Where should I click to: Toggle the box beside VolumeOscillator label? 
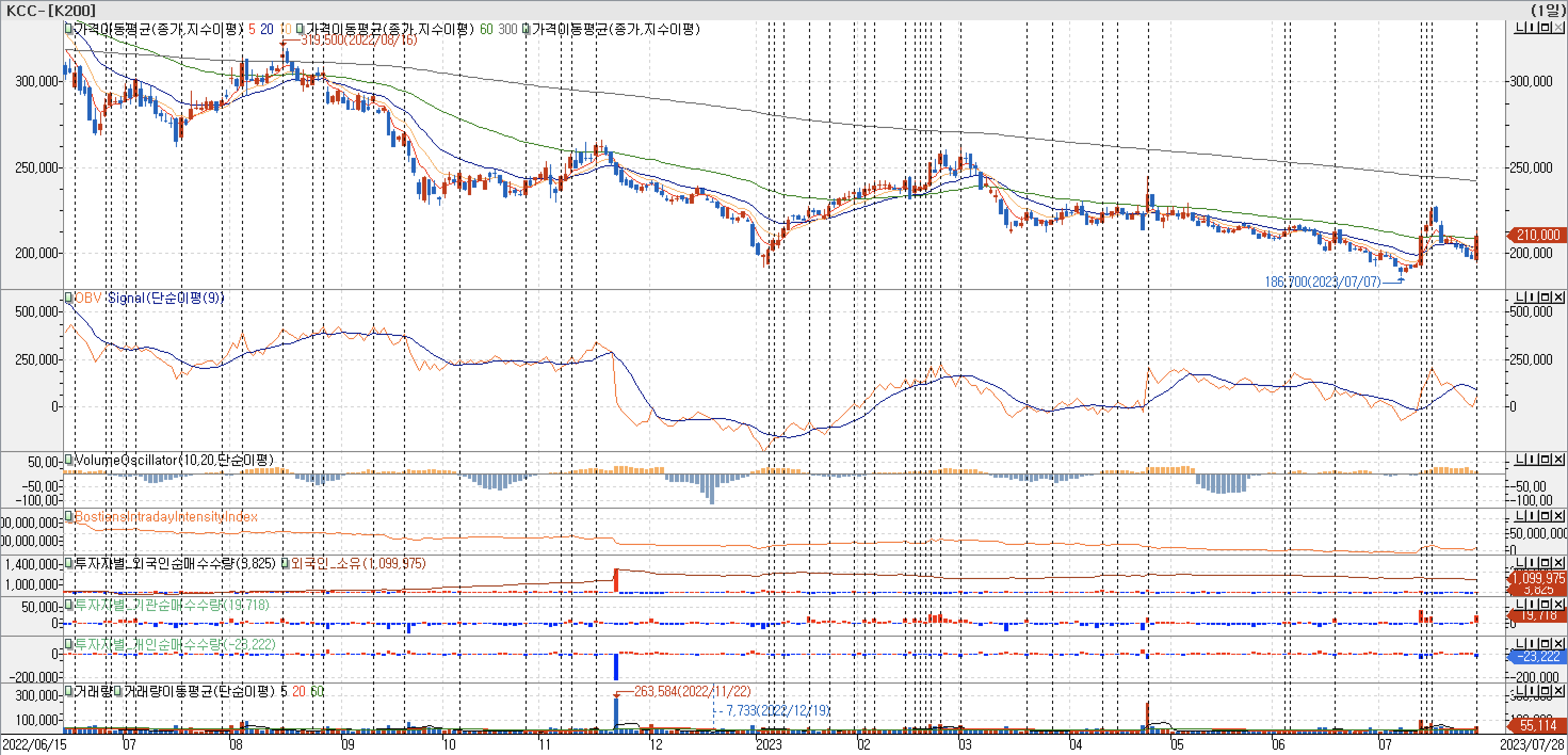[x=69, y=459]
